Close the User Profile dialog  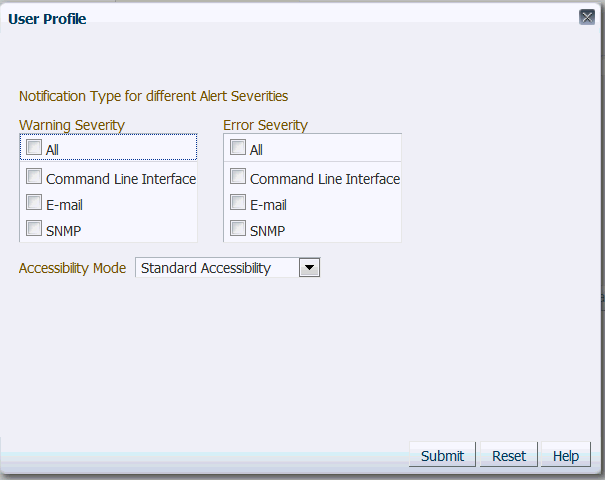click(587, 17)
